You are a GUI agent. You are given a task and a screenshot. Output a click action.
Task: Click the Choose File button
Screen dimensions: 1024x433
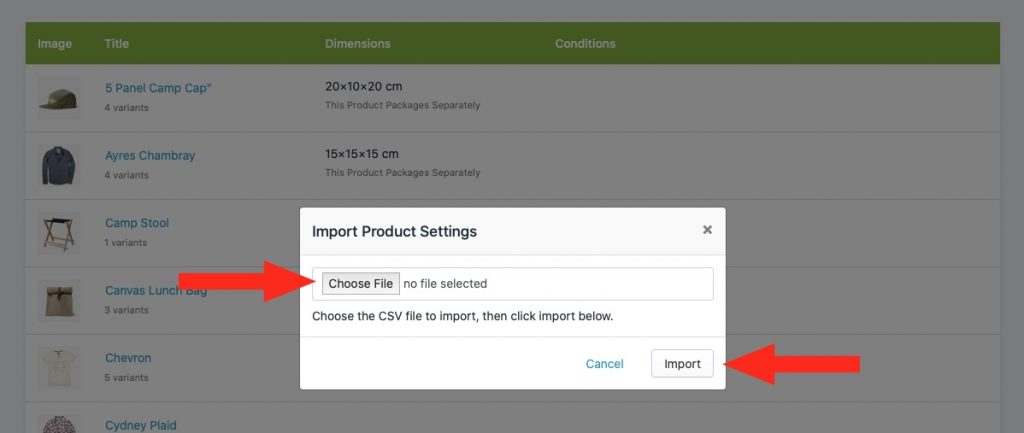point(360,283)
